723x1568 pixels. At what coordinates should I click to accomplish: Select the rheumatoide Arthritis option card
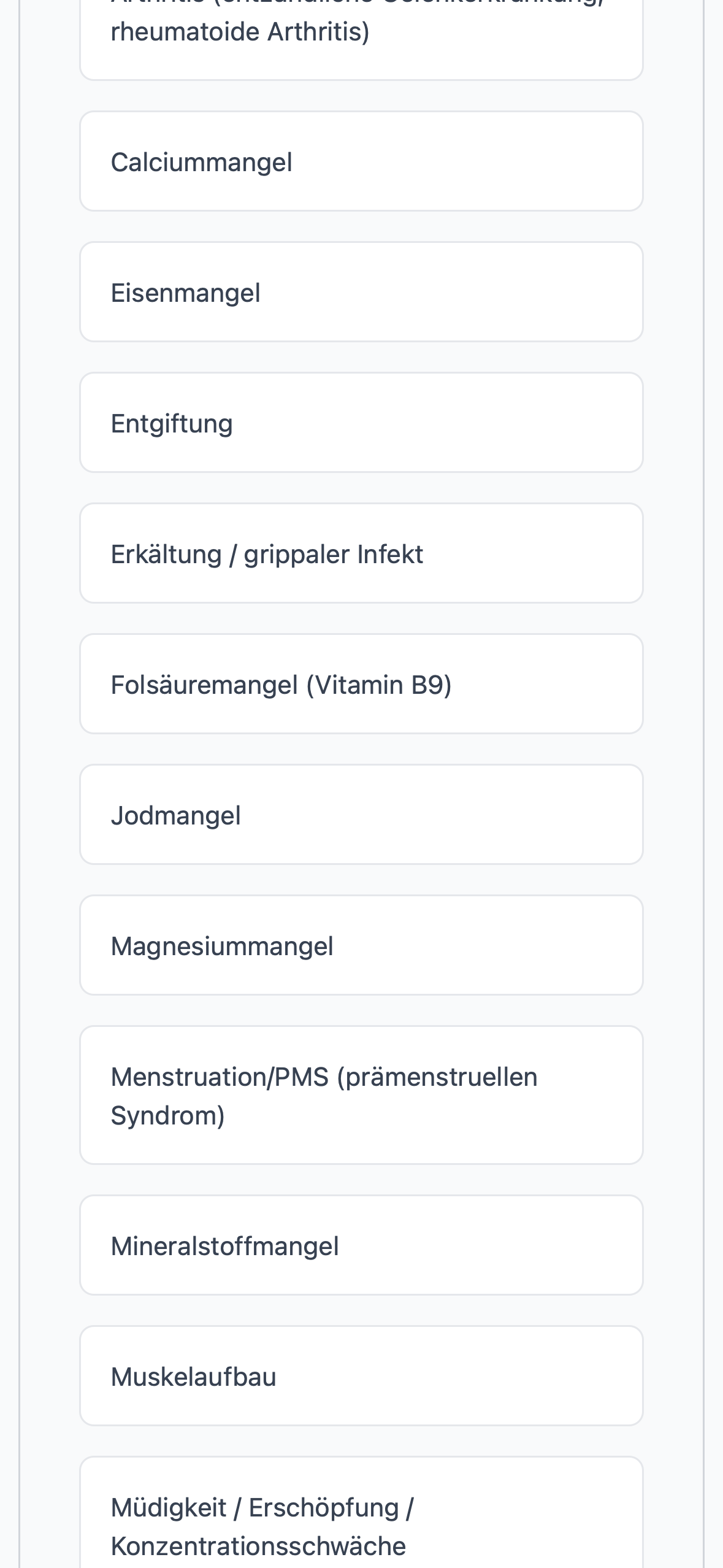point(361,34)
